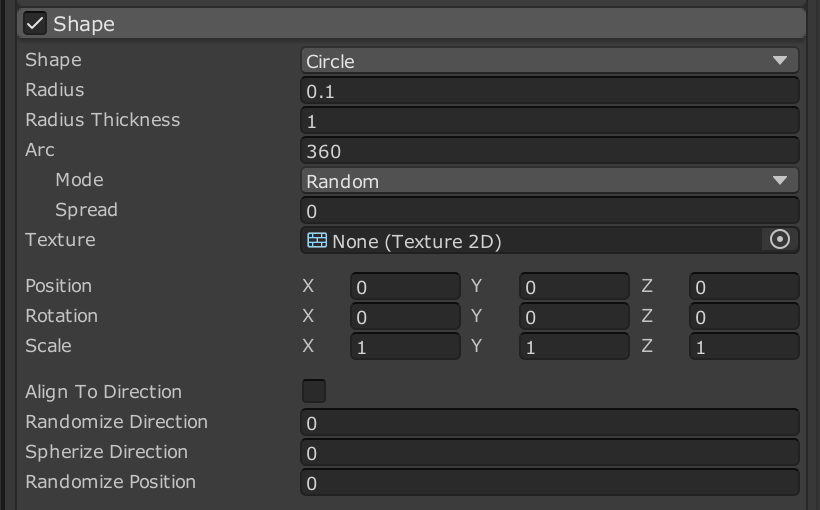Click the Randomize Direction value field
The height and width of the screenshot is (510, 820).
pyautogui.click(x=550, y=423)
